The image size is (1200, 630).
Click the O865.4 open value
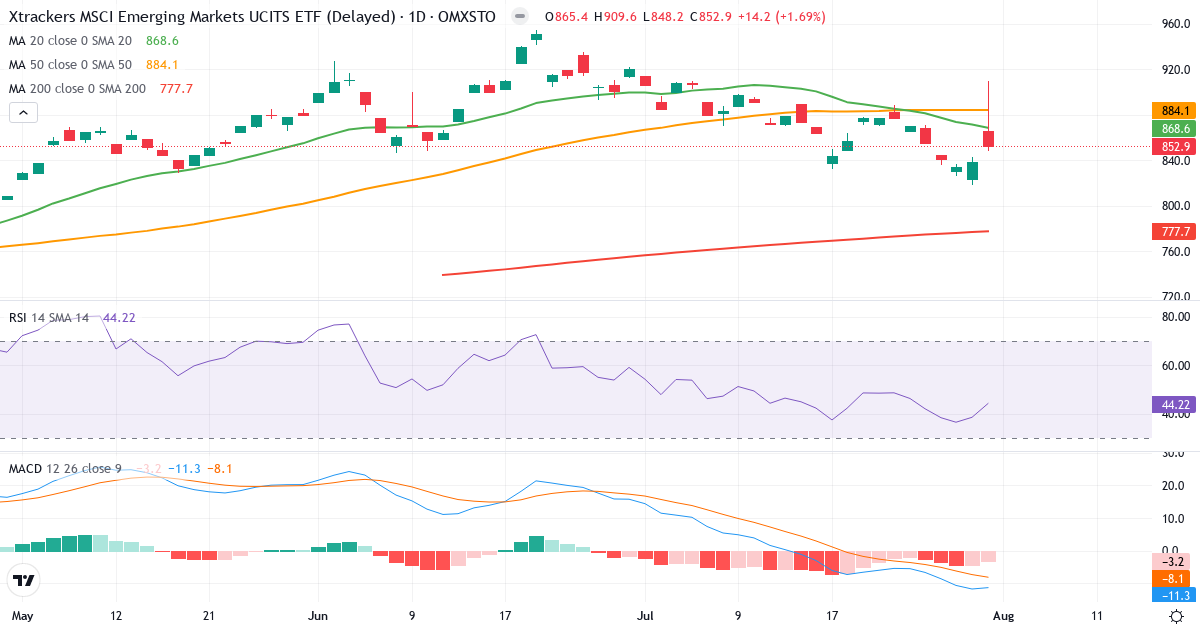point(567,17)
